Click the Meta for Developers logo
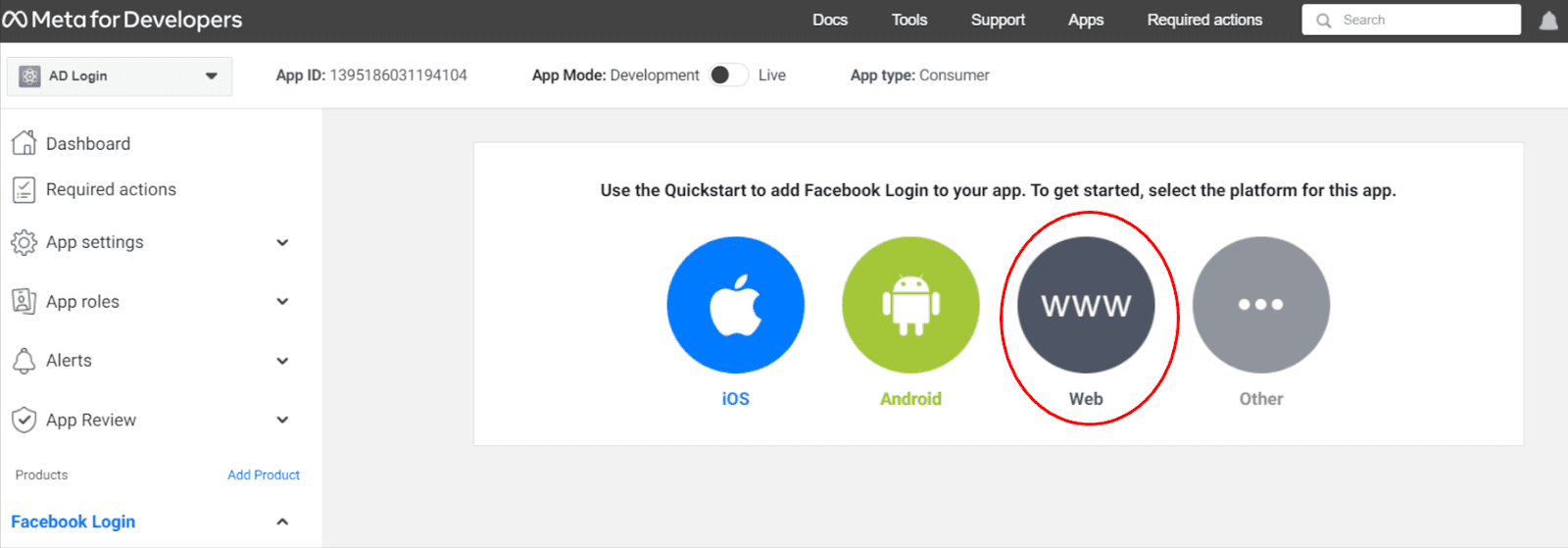 [x=122, y=20]
